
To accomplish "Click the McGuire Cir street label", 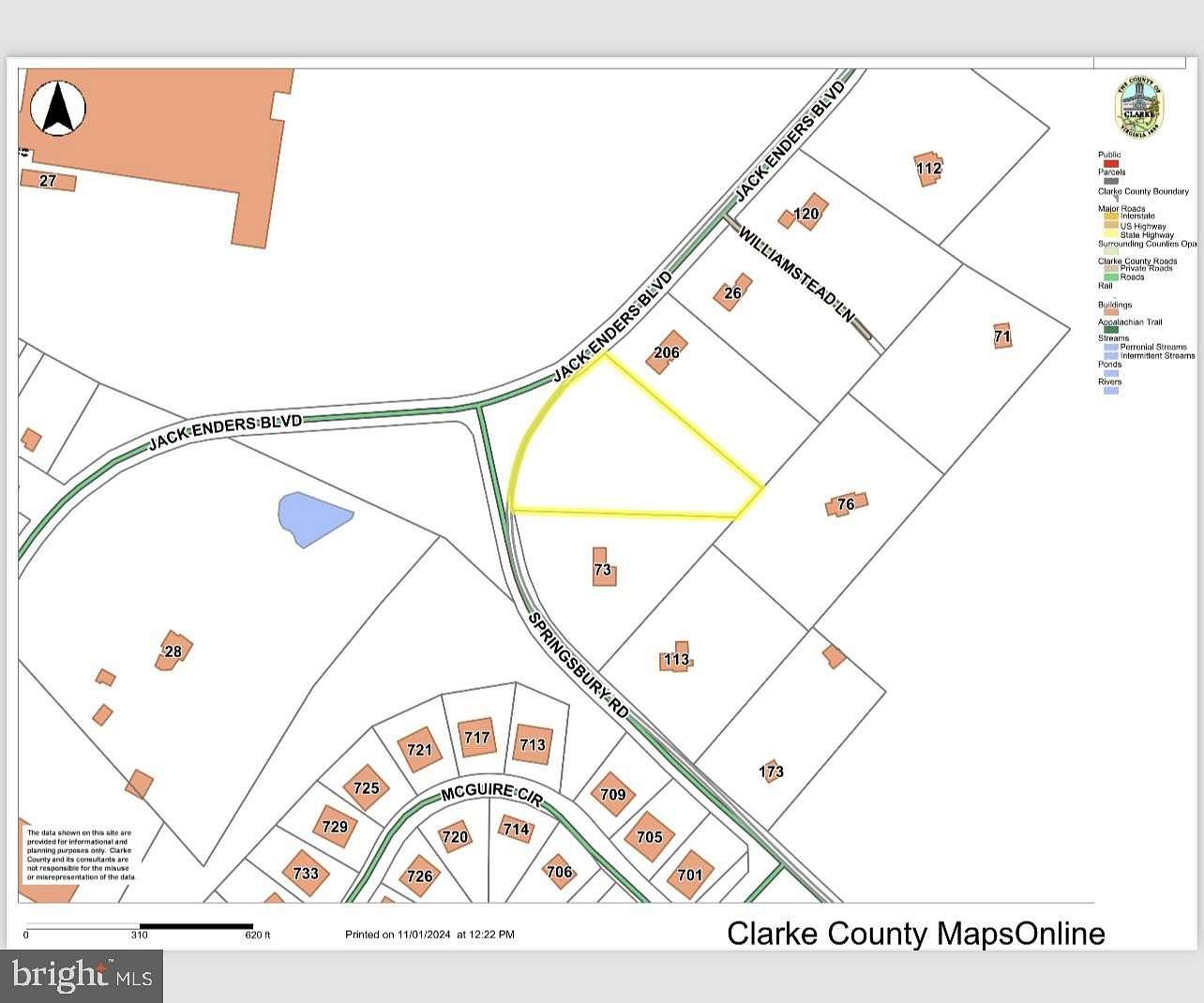I will (x=492, y=794).
